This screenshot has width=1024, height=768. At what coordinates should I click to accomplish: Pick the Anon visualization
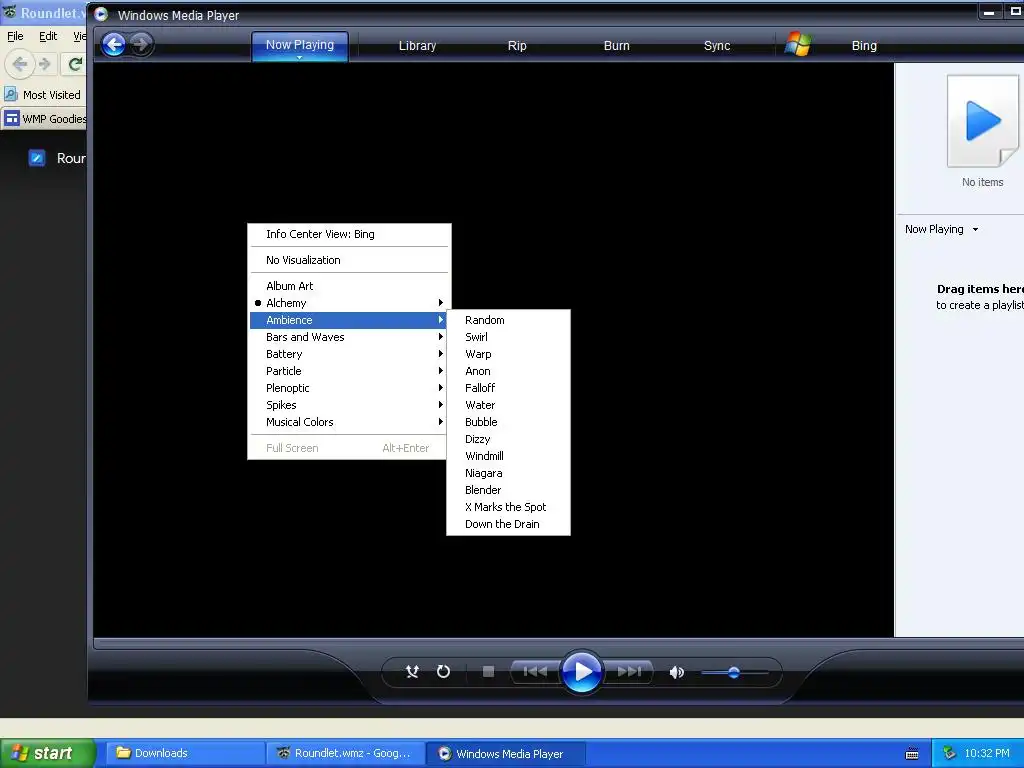click(508, 371)
